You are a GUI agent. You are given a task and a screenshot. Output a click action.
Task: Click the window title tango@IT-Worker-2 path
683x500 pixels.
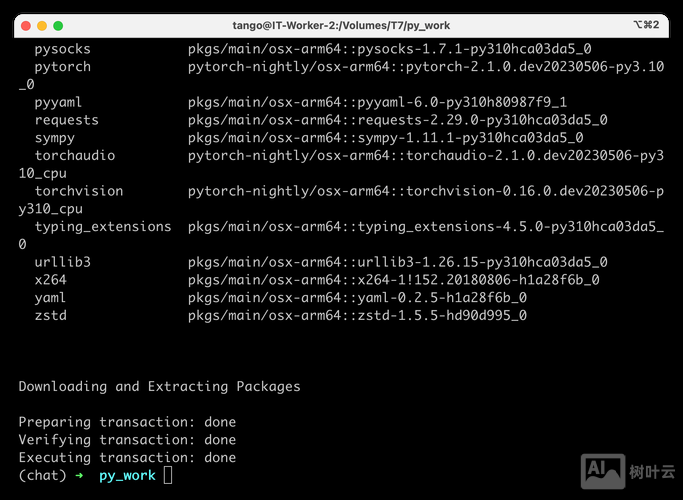(x=341, y=25)
